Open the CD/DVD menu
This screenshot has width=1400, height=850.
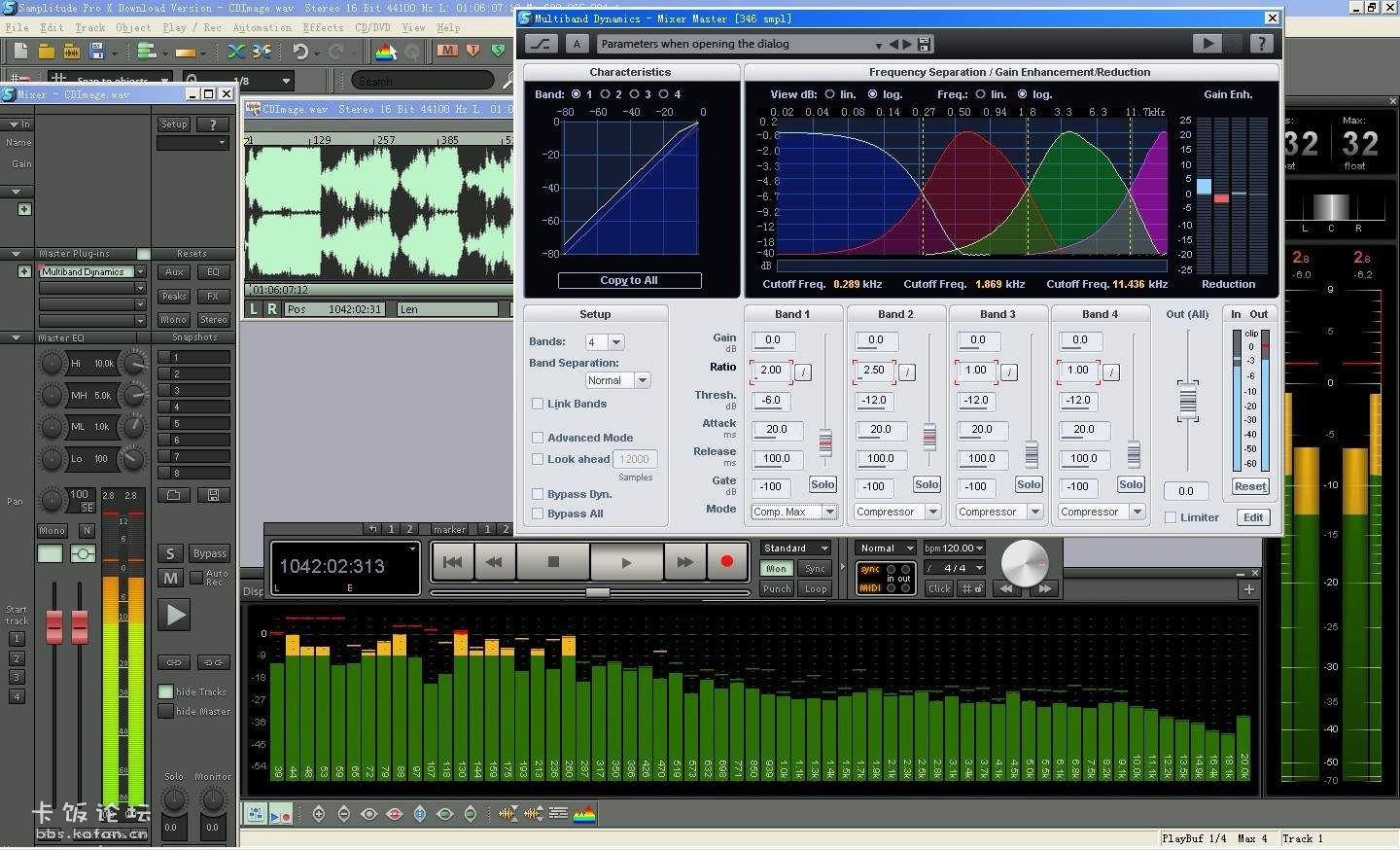click(x=373, y=27)
